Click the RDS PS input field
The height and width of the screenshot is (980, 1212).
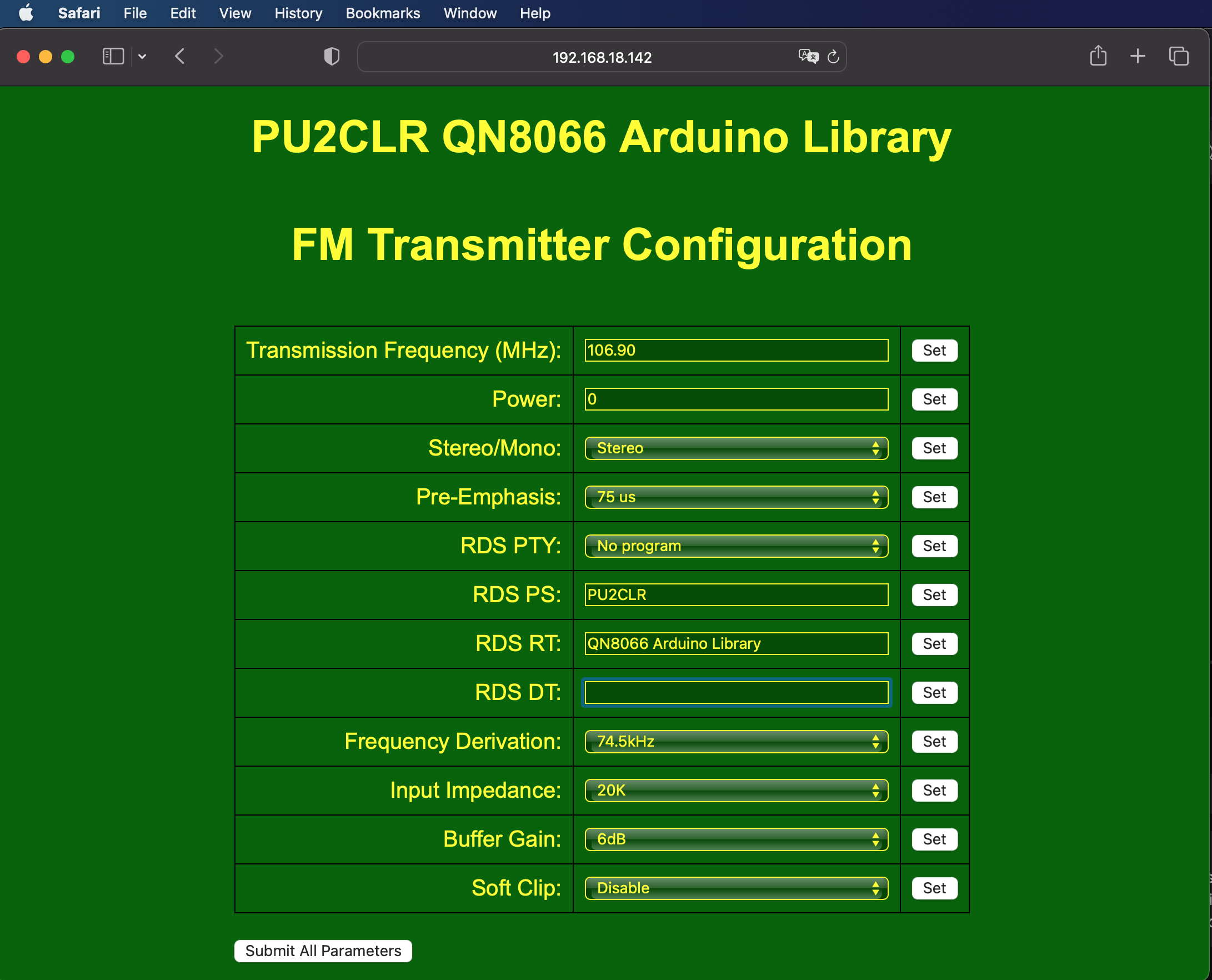736,594
